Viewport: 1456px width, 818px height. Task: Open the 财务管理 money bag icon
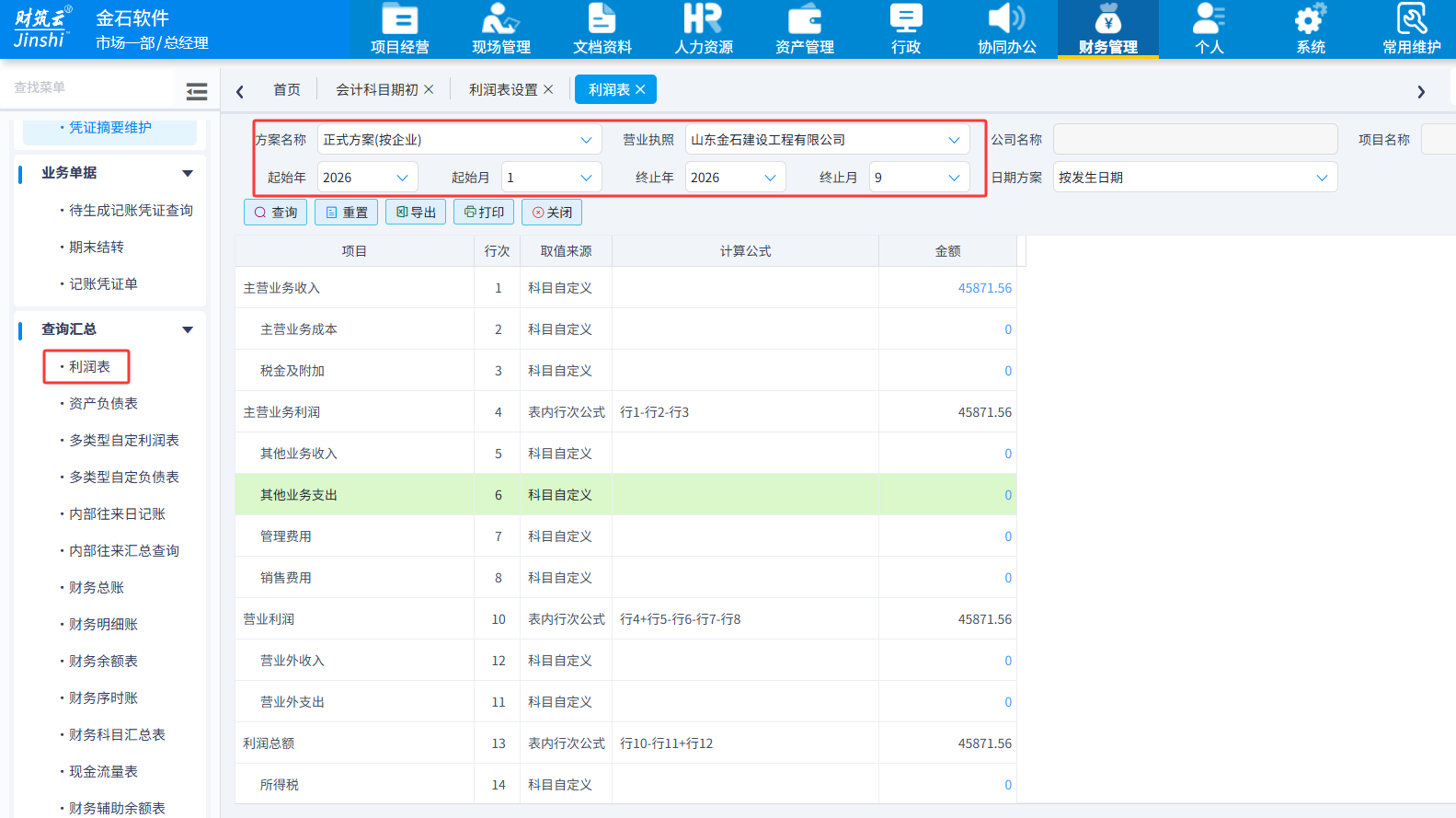point(1107,29)
